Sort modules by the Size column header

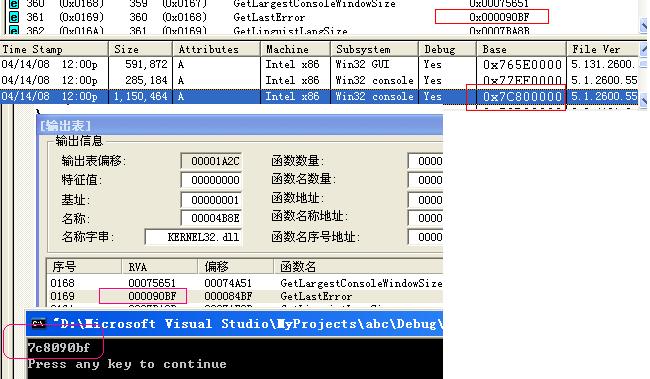[140, 49]
